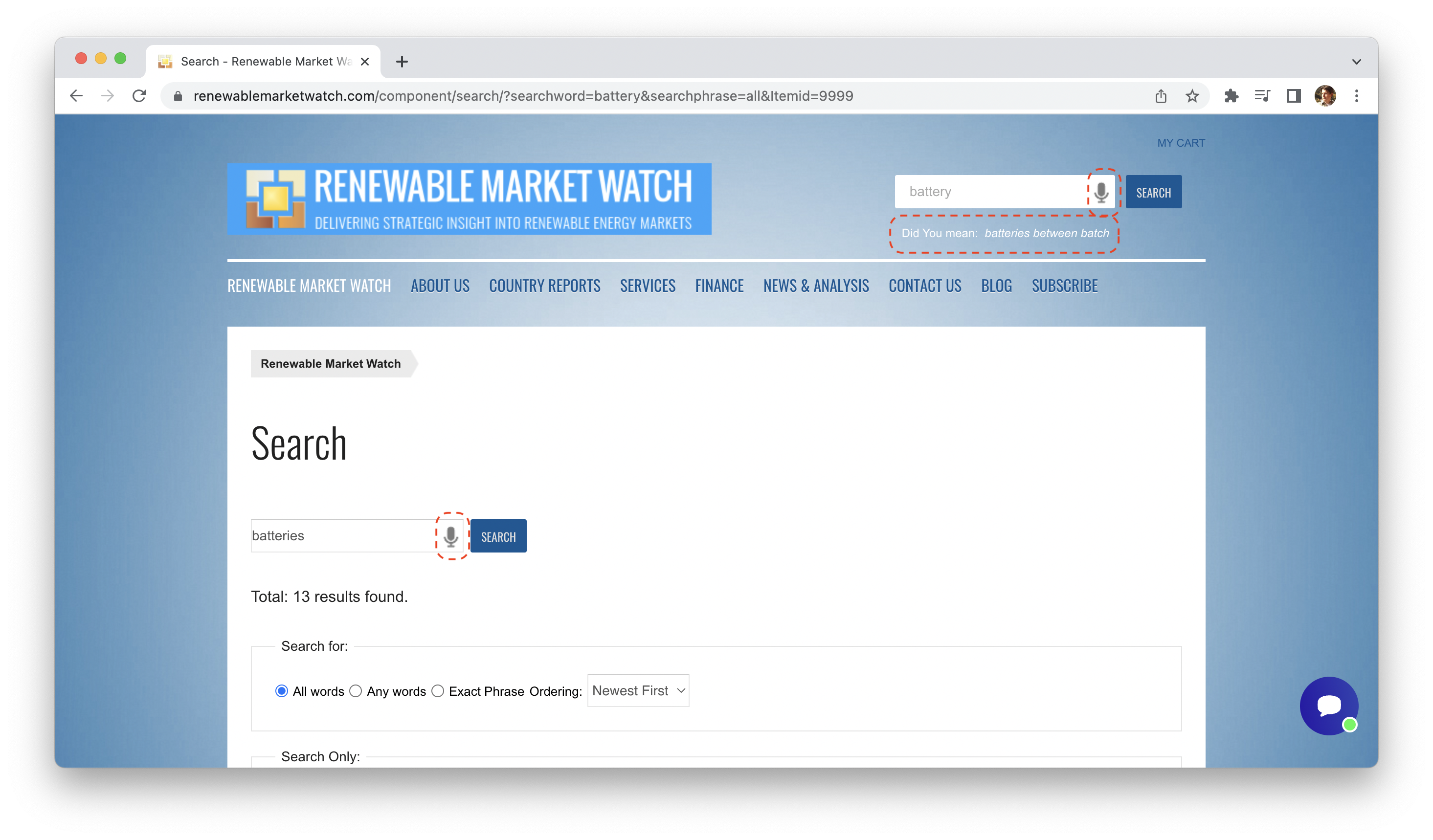Open the Blog menu item
Image resolution: width=1433 pixels, height=840 pixels.
[x=997, y=286]
